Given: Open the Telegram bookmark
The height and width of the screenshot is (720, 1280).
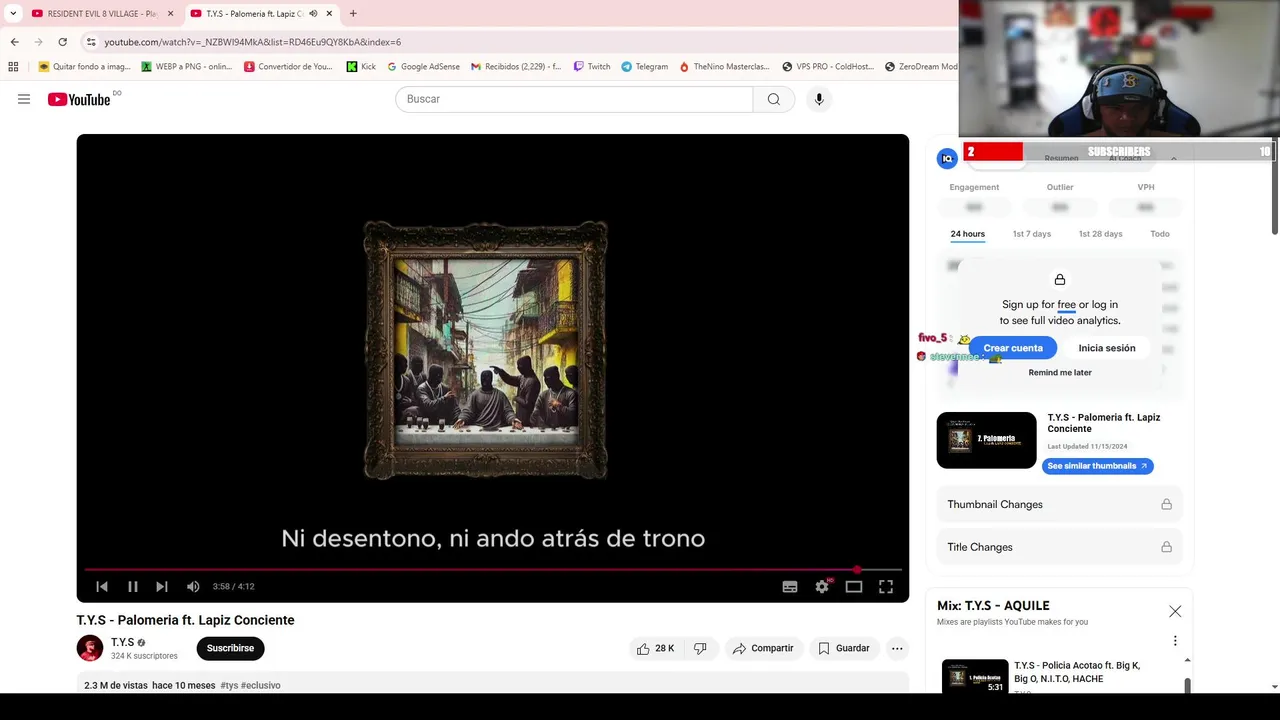Looking at the screenshot, I should pyautogui.click(x=644, y=67).
